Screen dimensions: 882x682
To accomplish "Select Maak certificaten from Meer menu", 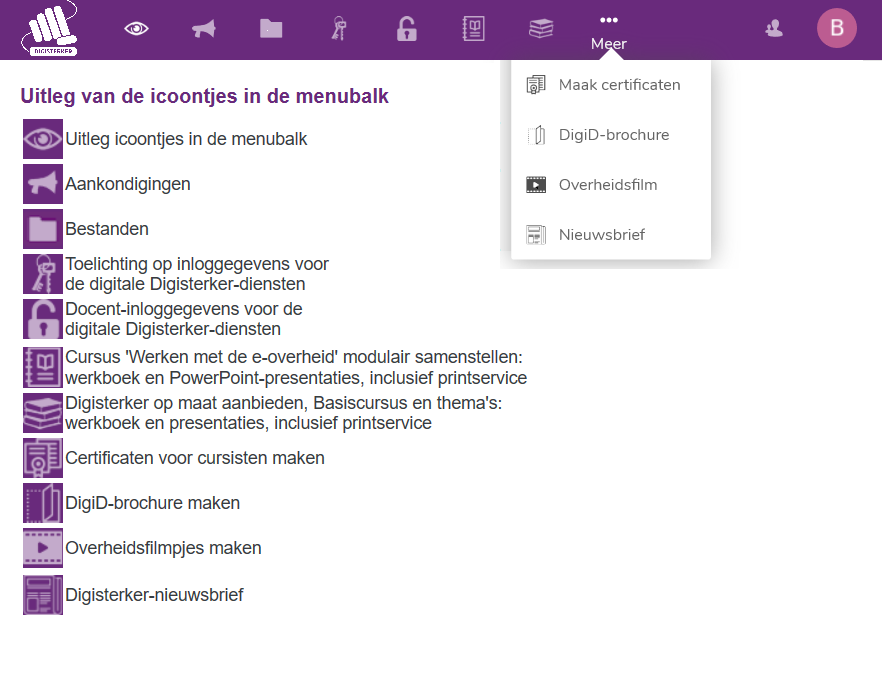I will [611, 85].
